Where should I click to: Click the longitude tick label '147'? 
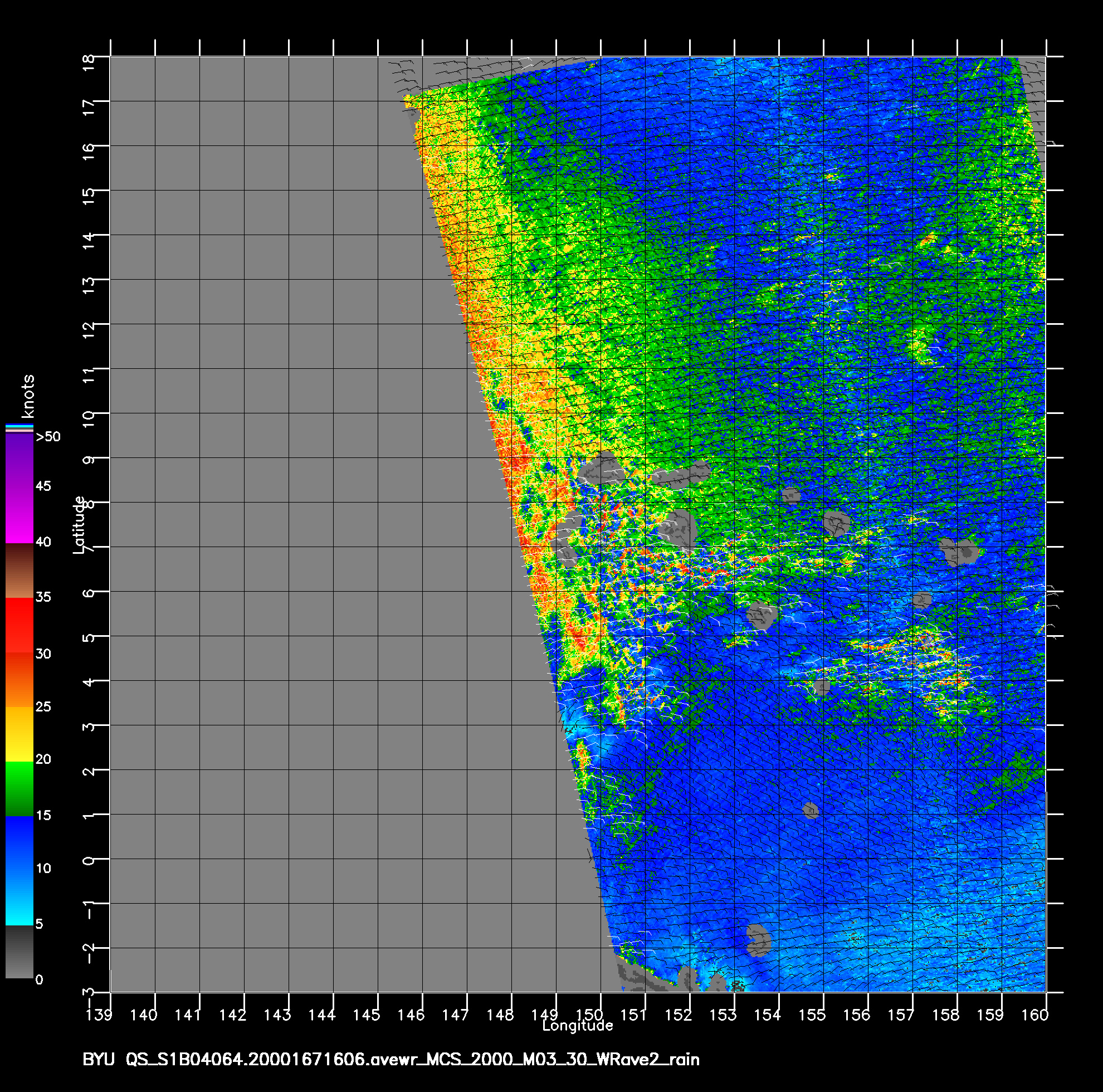pyautogui.click(x=455, y=1015)
